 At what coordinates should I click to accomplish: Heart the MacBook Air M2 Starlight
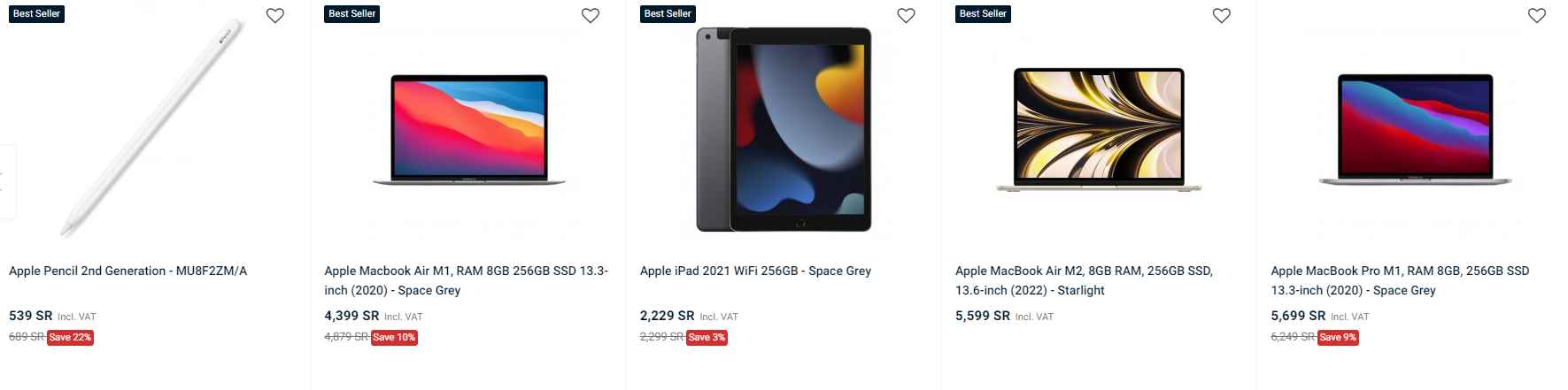(x=1221, y=16)
